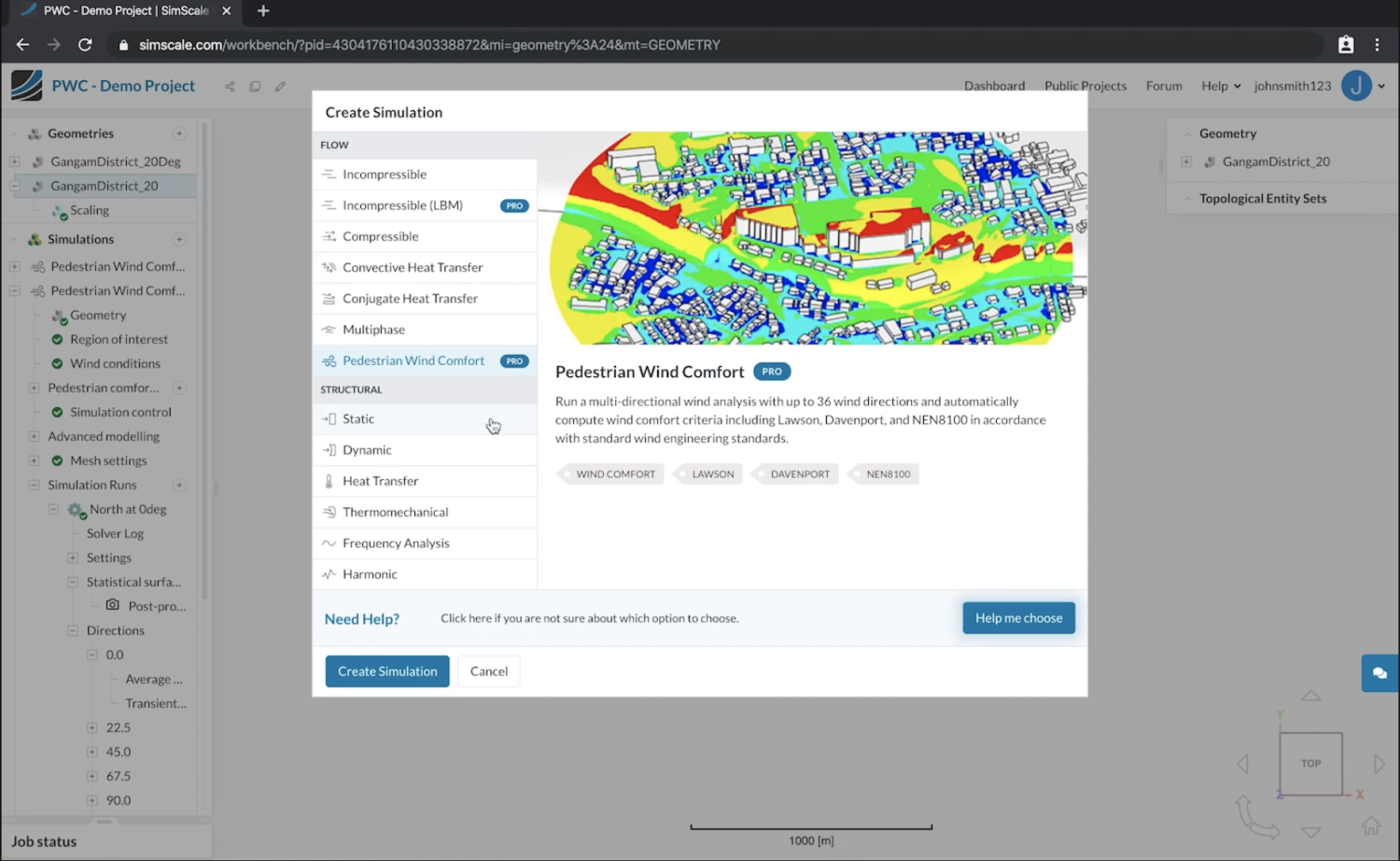
Task: Collapse the Directions tree node
Action: click(x=73, y=630)
